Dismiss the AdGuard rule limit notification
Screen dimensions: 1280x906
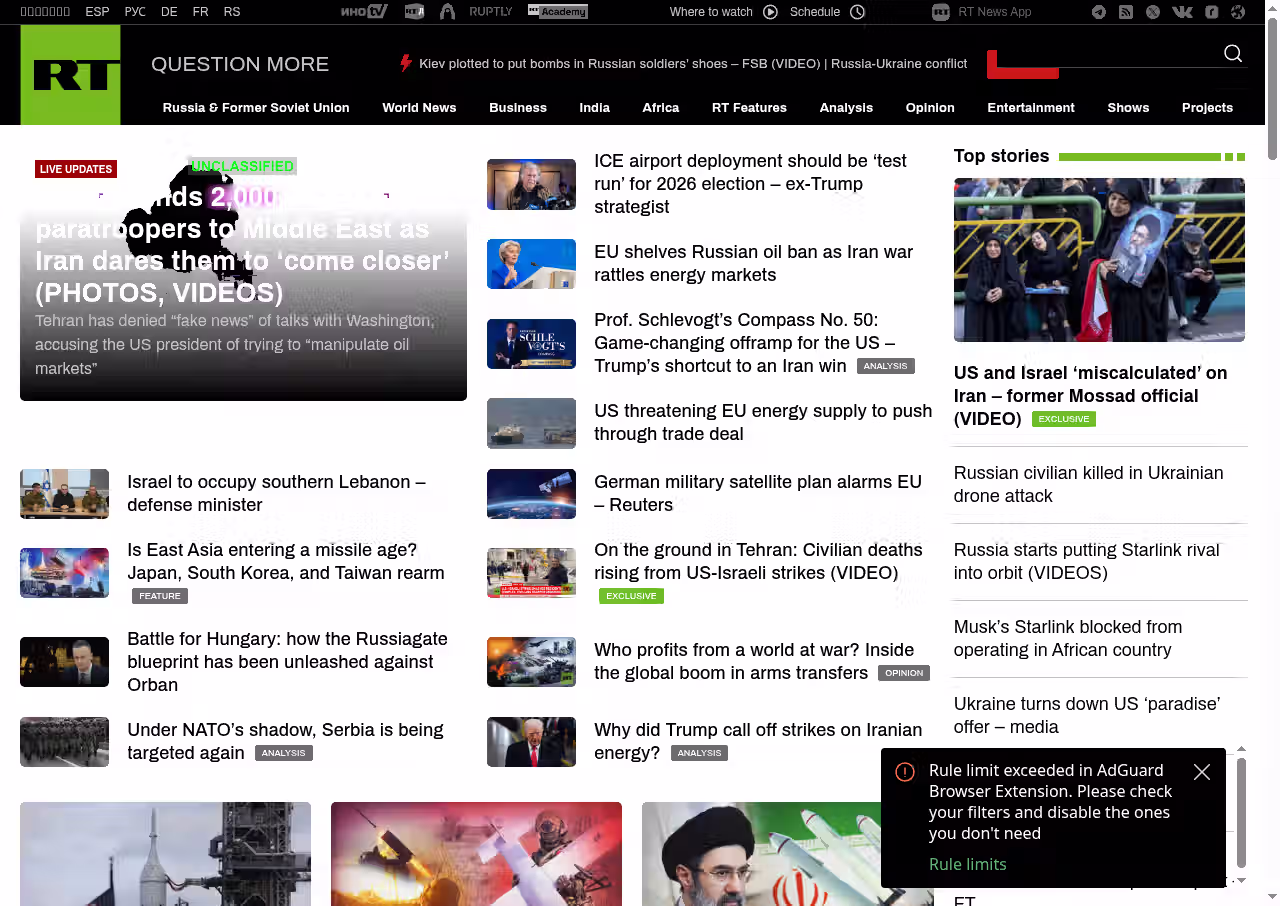click(1202, 772)
